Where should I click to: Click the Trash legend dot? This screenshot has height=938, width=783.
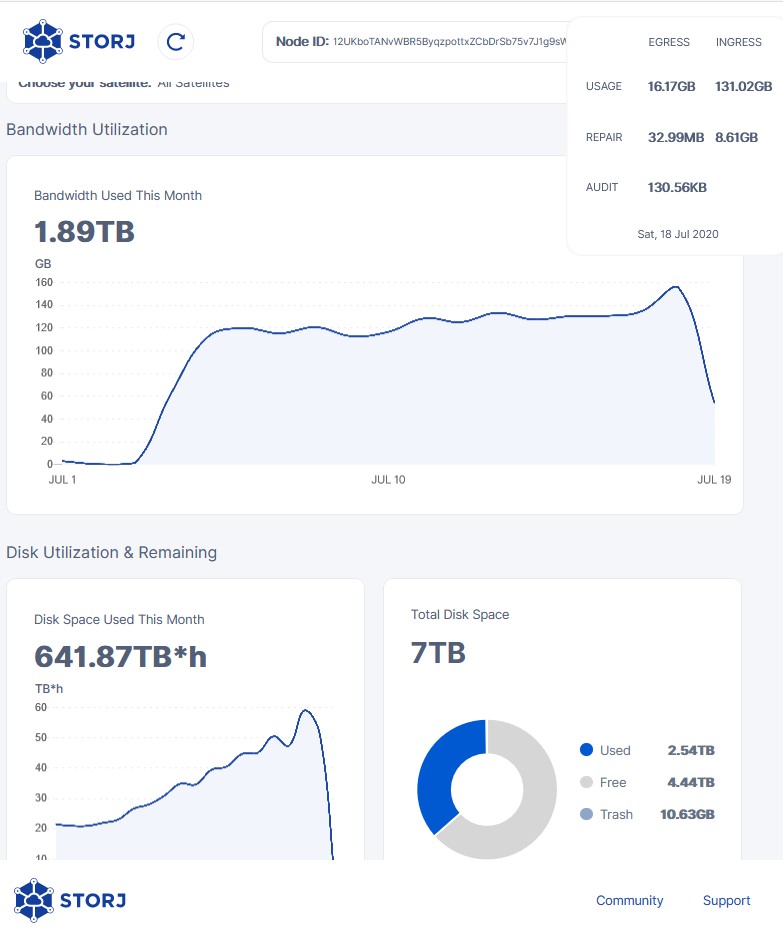[x=587, y=814]
